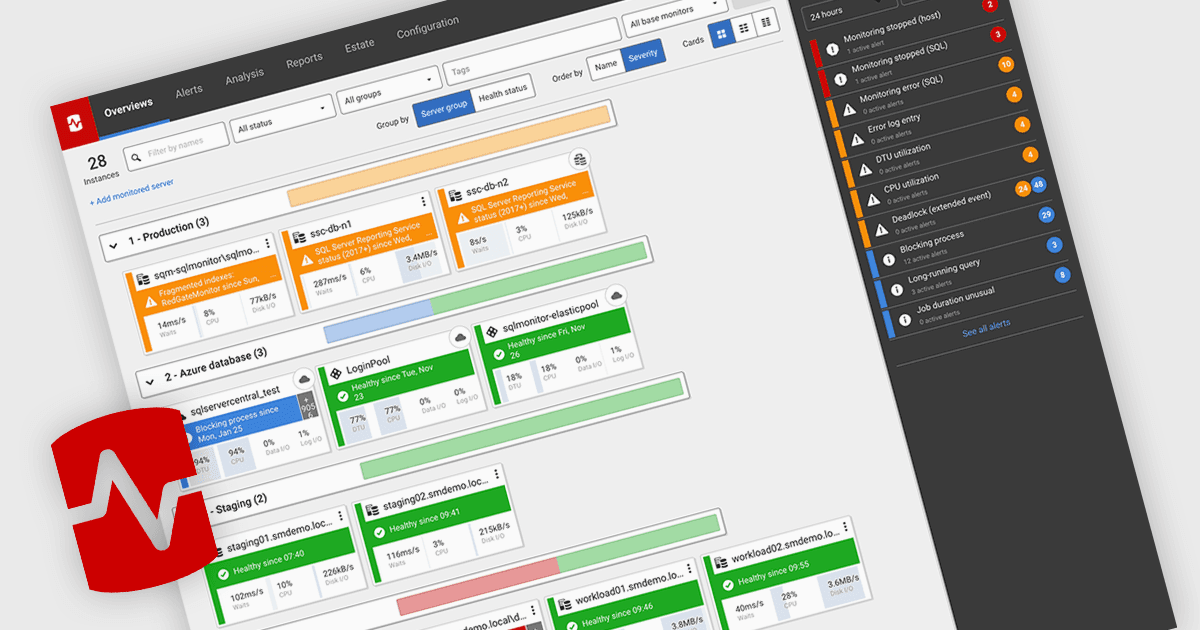Click the info icon beside Long-running query

896,288
